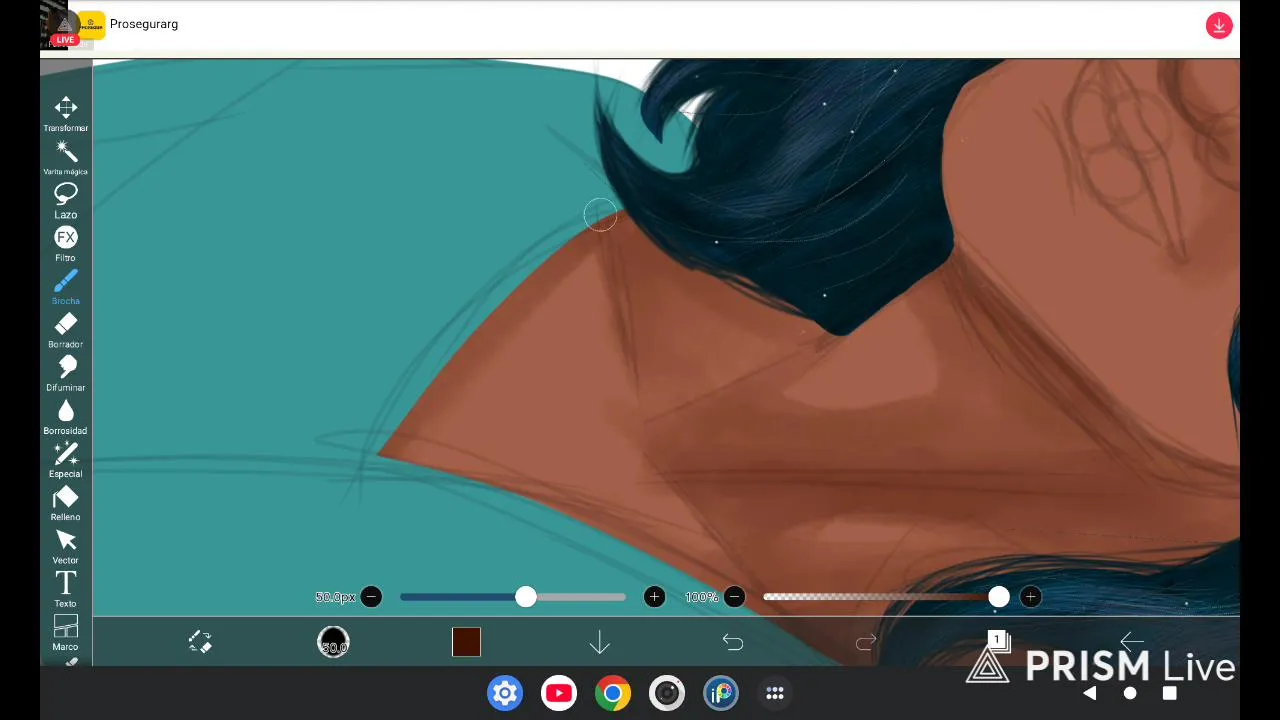Image resolution: width=1280 pixels, height=720 pixels.
Task: Decrease opacity with minus button
Action: click(734, 597)
